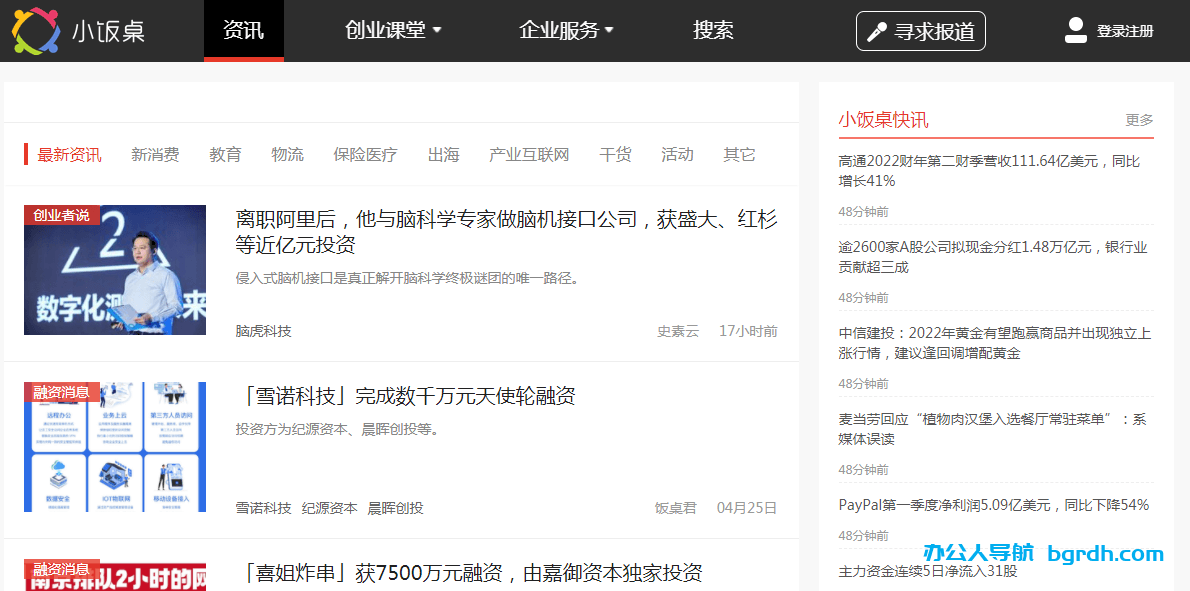Switch to the 新消费 category tab

click(x=156, y=154)
